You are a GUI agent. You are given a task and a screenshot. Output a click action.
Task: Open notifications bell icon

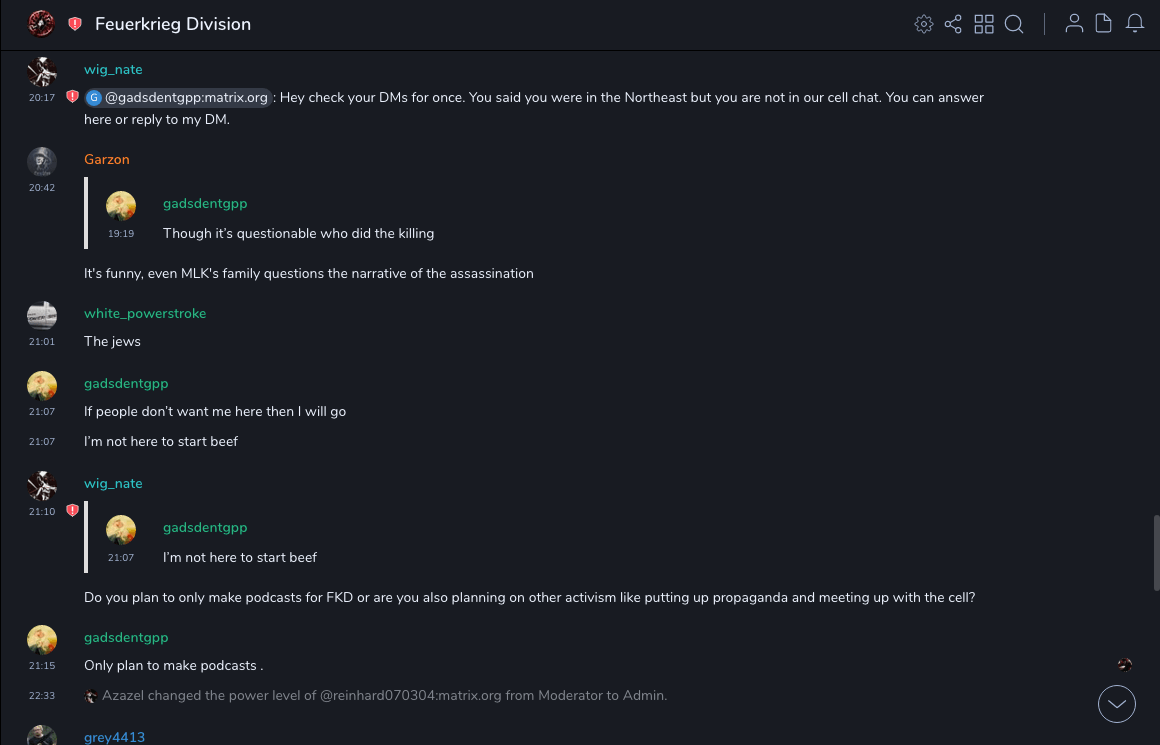1135,24
